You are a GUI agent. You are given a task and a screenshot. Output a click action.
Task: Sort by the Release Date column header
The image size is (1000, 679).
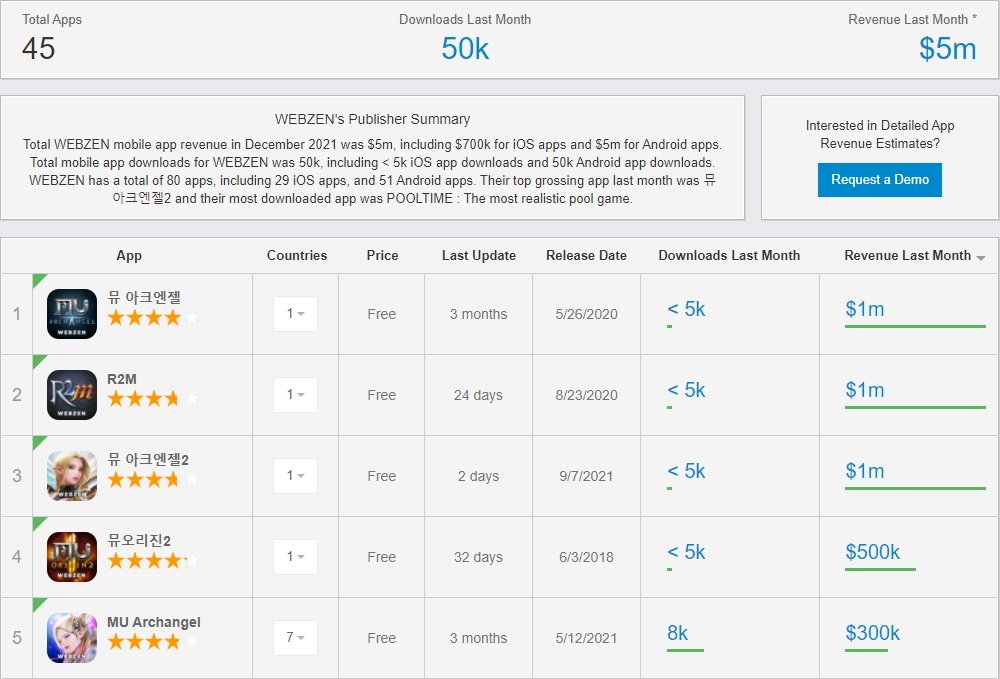click(586, 256)
